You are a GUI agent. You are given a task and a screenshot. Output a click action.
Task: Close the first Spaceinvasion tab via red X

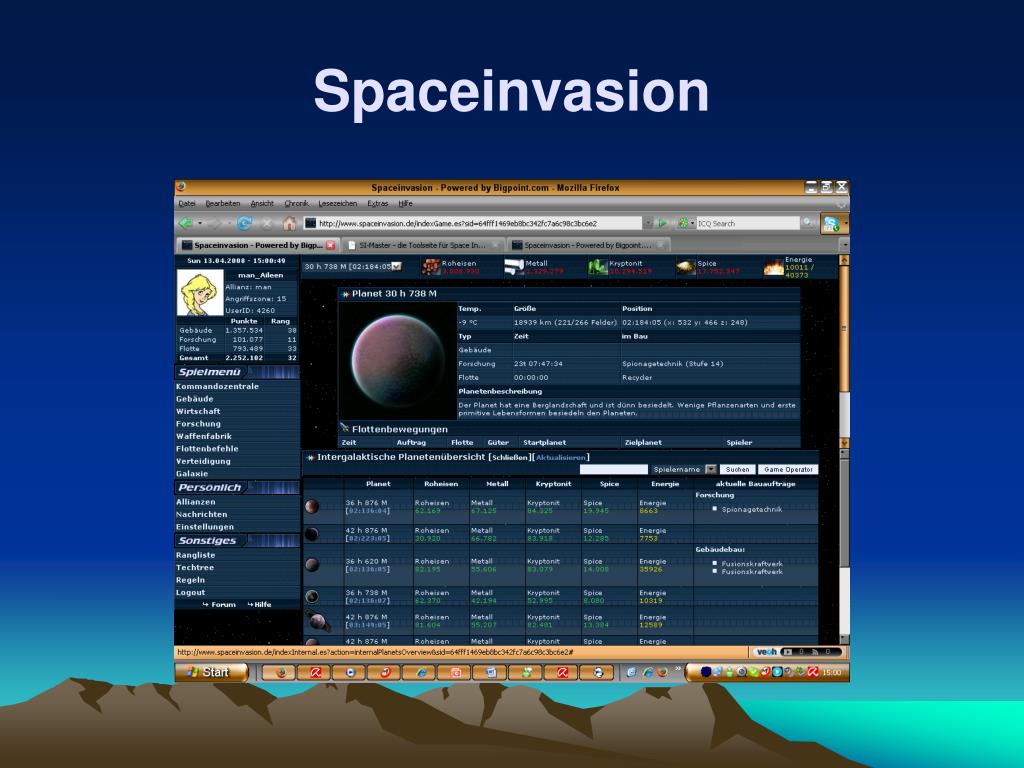point(330,246)
